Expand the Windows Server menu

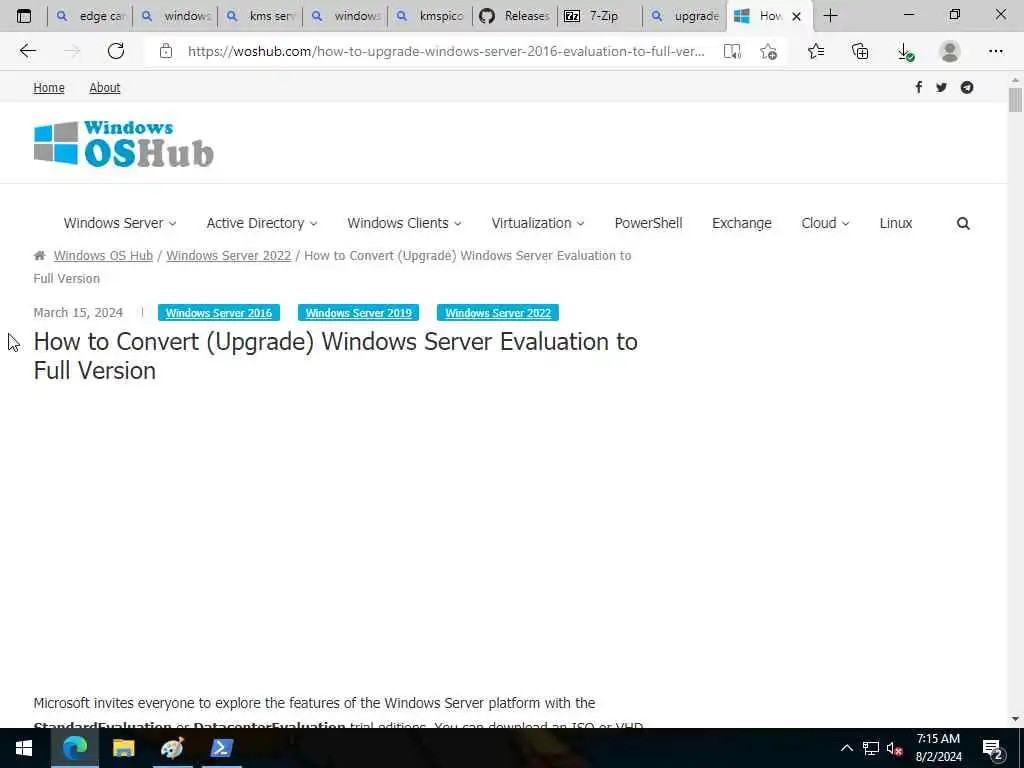(x=120, y=223)
